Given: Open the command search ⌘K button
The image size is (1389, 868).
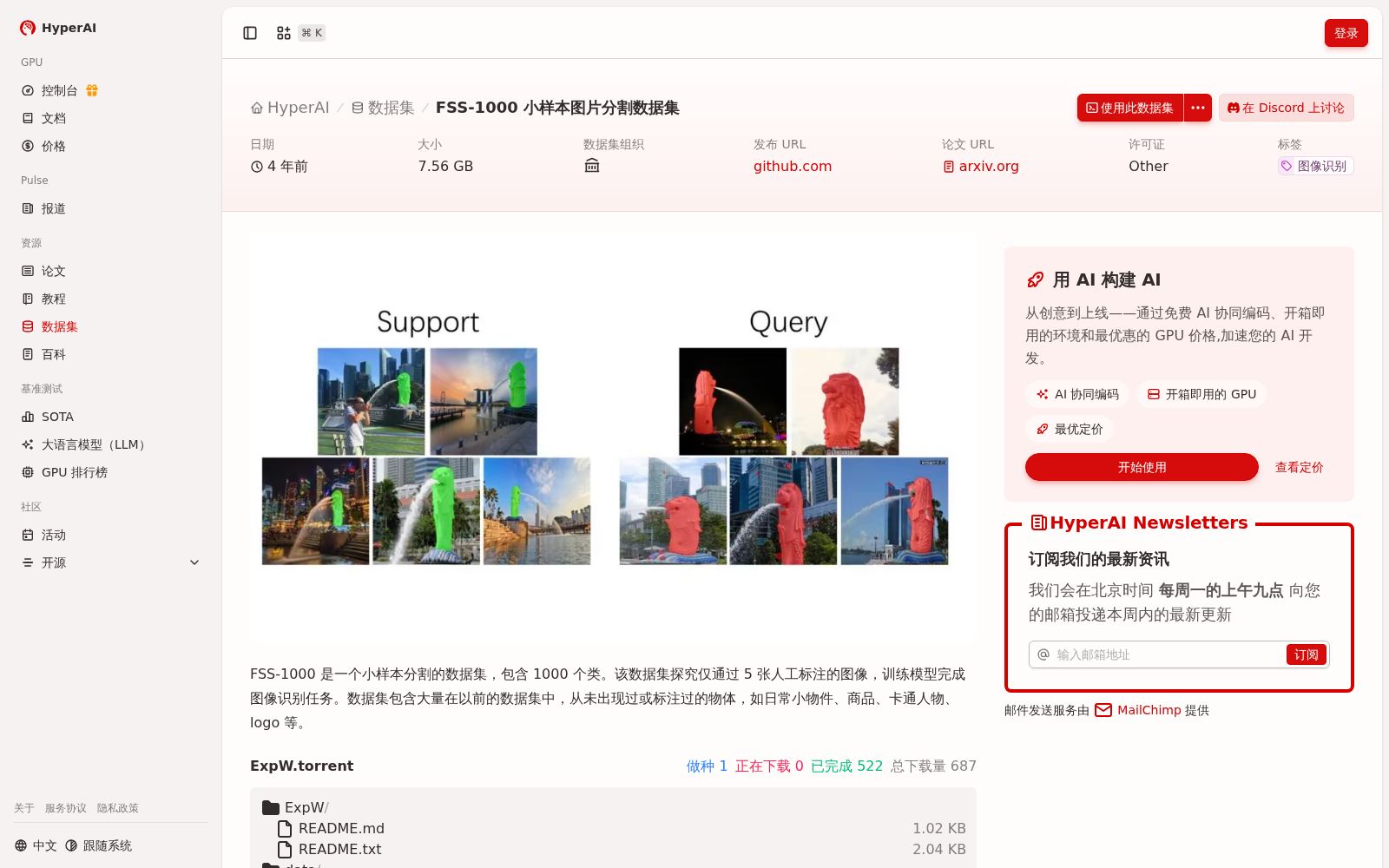Looking at the screenshot, I should pos(300,33).
